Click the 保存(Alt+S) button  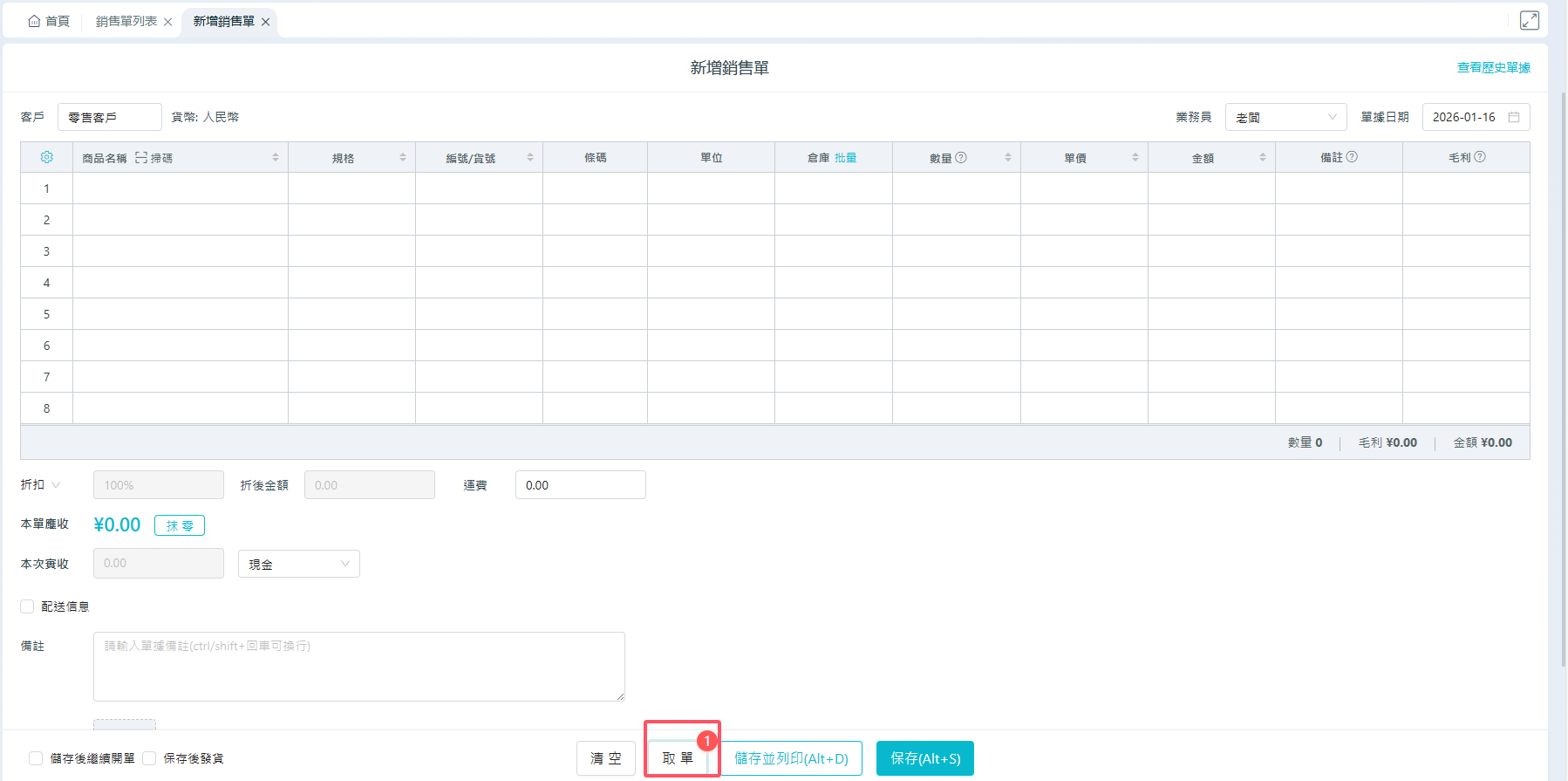924,758
